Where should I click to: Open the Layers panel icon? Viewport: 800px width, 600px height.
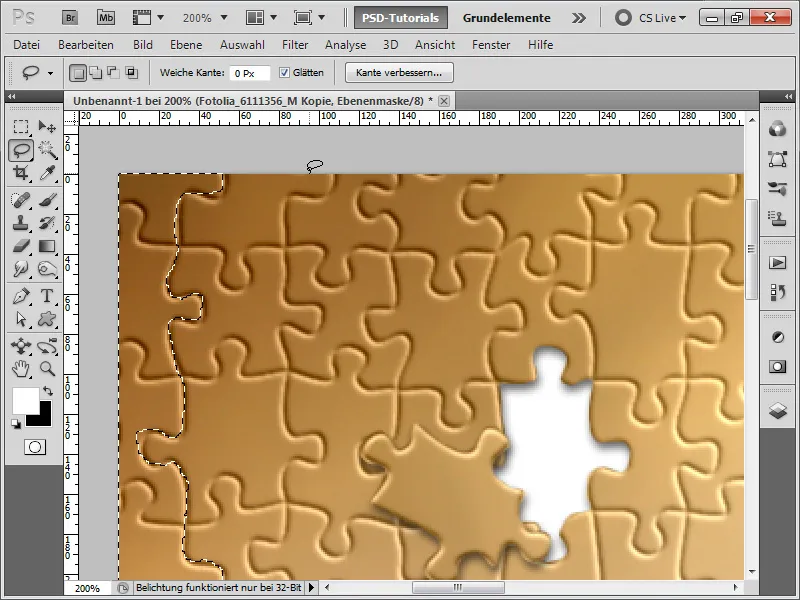click(778, 410)
